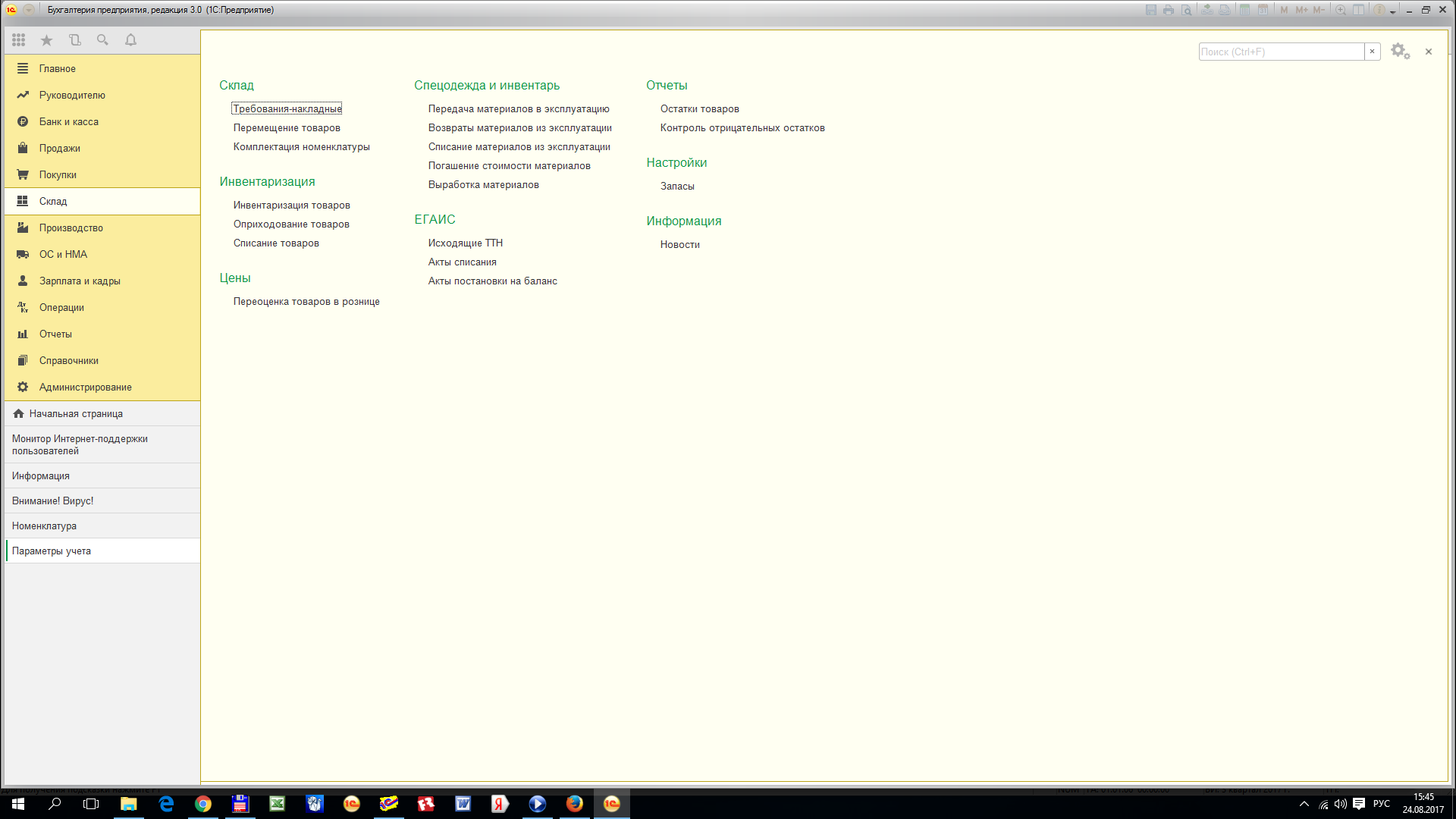Click the calendar icon in title toolbar
This screenshot has width=1456, height=819.
click(x=1263, y=10)
